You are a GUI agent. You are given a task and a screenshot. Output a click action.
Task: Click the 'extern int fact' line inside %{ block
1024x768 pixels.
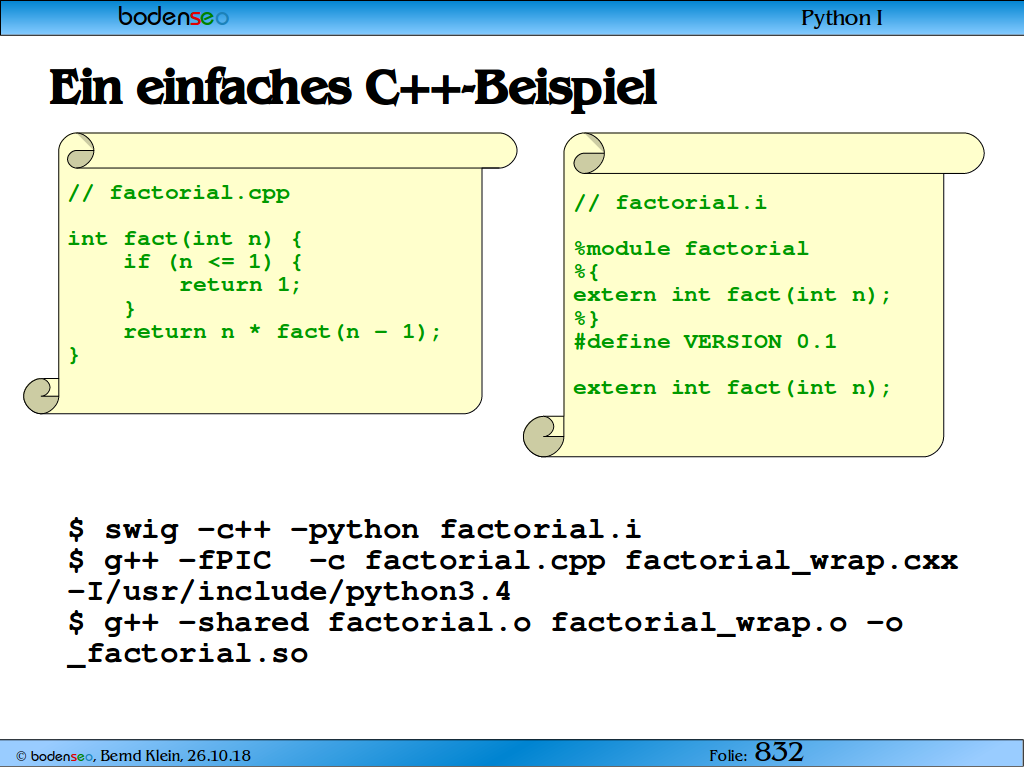[x=732, y=295]
